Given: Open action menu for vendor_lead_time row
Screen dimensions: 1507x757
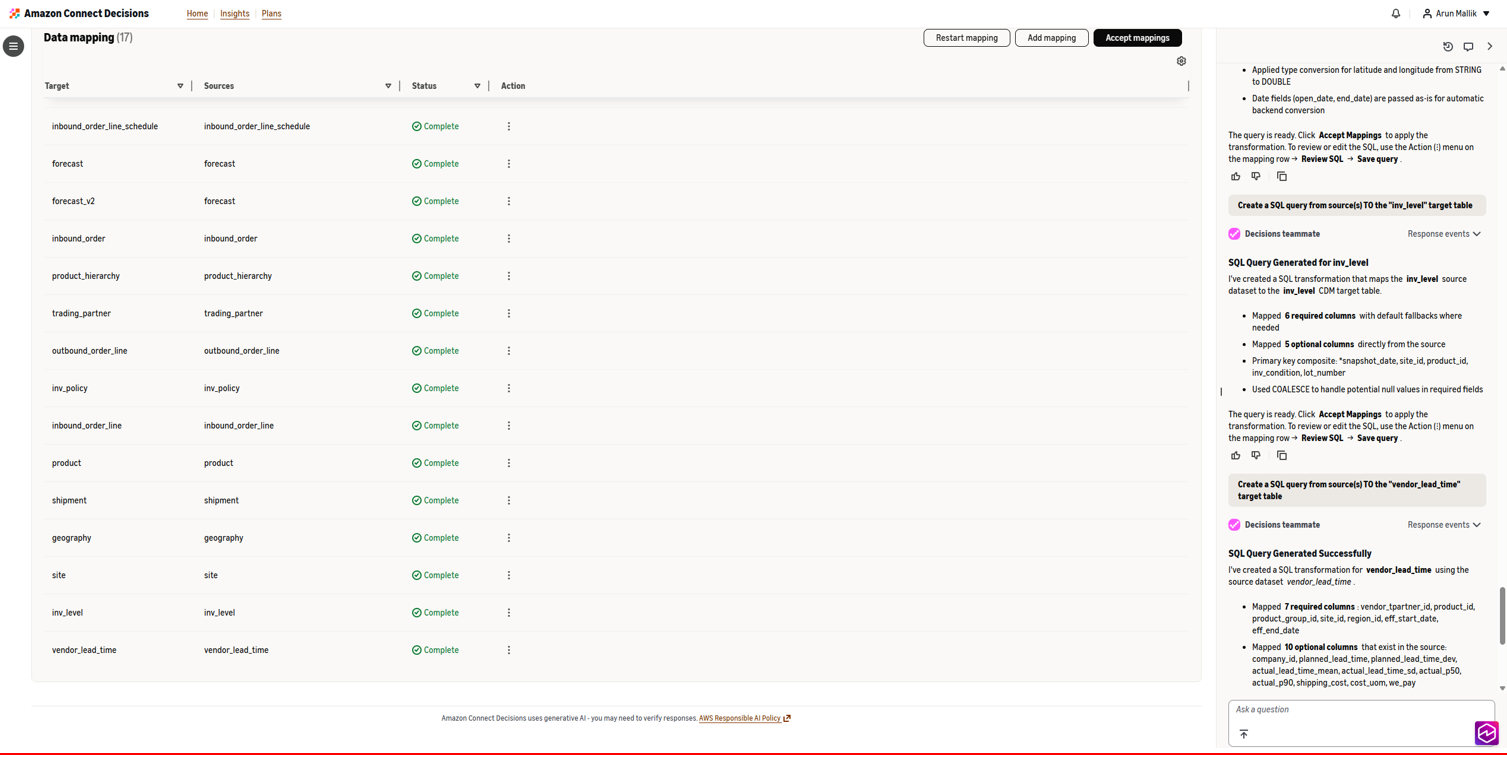Looking at the screenshot, I should 509,650.
